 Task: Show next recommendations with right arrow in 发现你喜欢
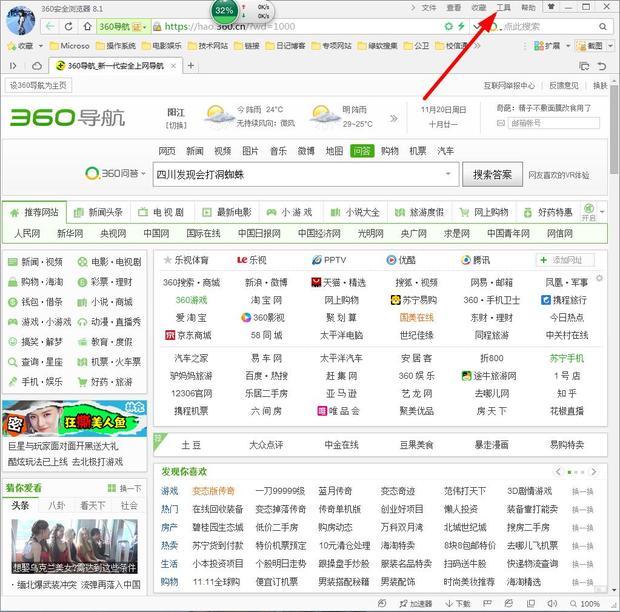click(594, 472)
